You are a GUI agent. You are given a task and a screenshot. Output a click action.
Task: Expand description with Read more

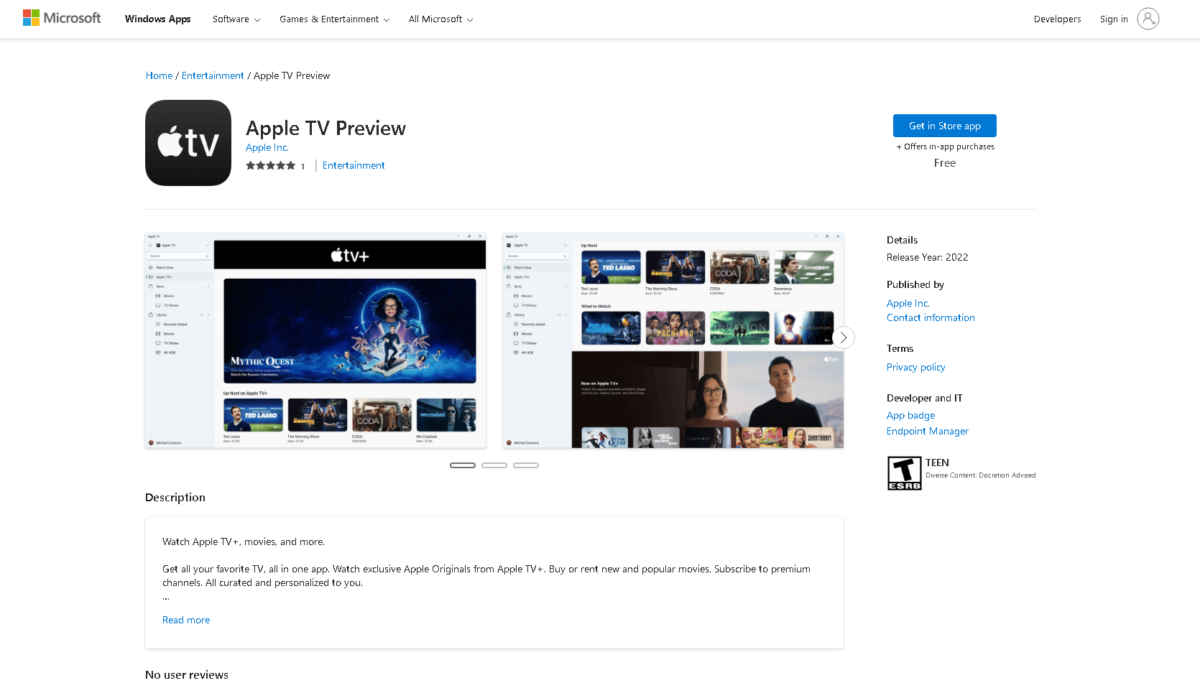click(x=186, y=620)
